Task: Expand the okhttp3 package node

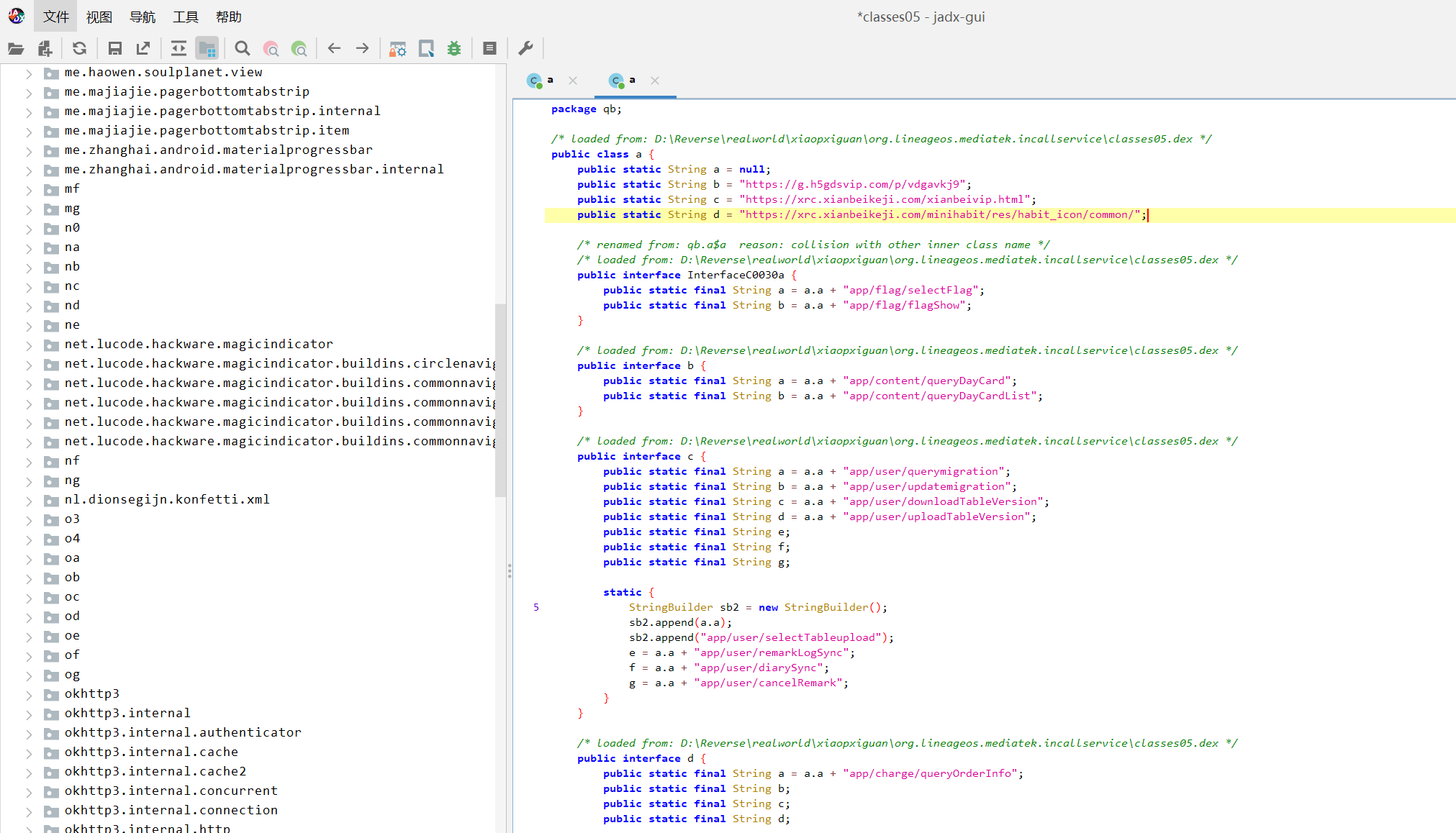Action: pyautogui.click(x=29, y=695)
